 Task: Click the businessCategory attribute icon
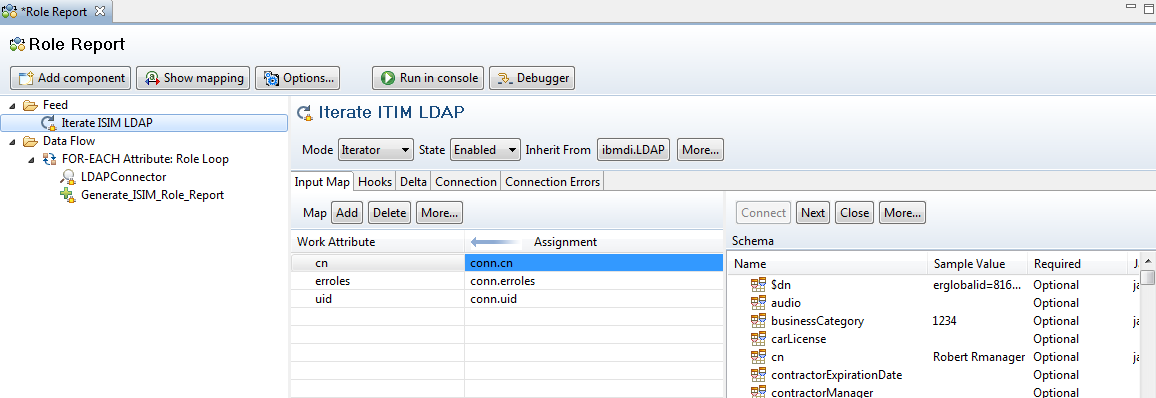[x=759, y=321]
